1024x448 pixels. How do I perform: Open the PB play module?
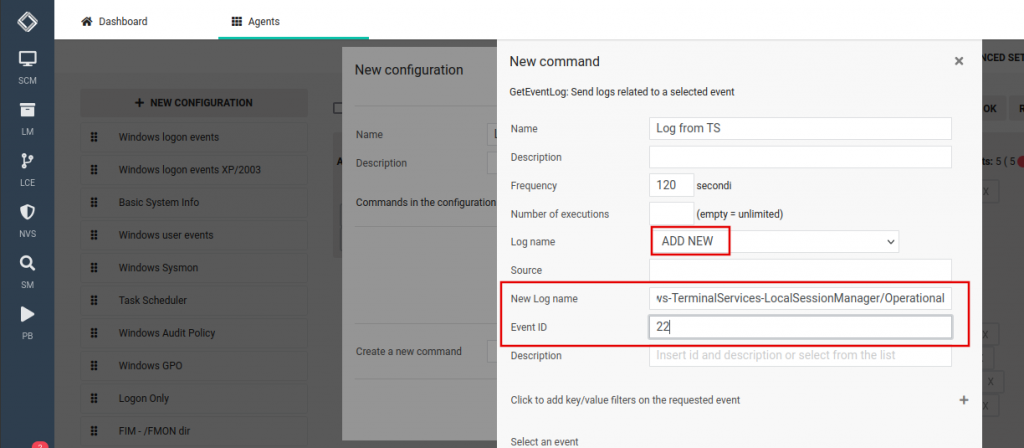(27, 323)
